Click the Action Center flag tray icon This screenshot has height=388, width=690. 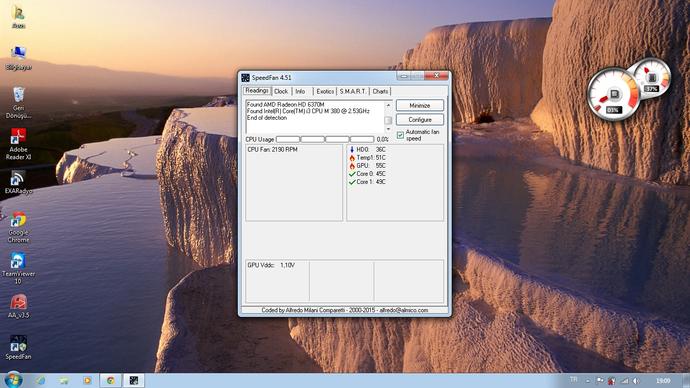(x=600, y=381)
